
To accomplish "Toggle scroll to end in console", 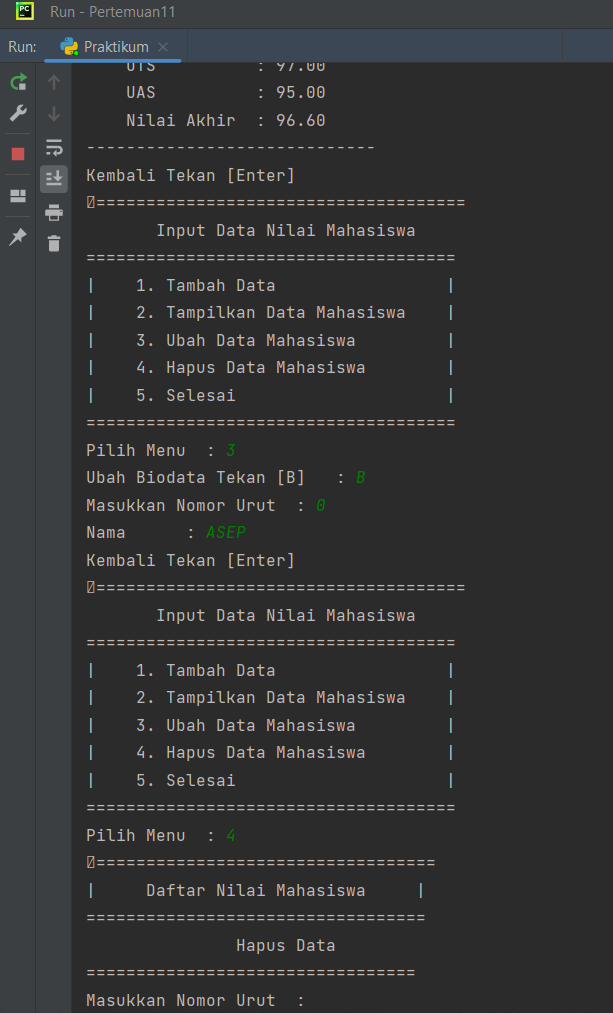I will (53, 179).
